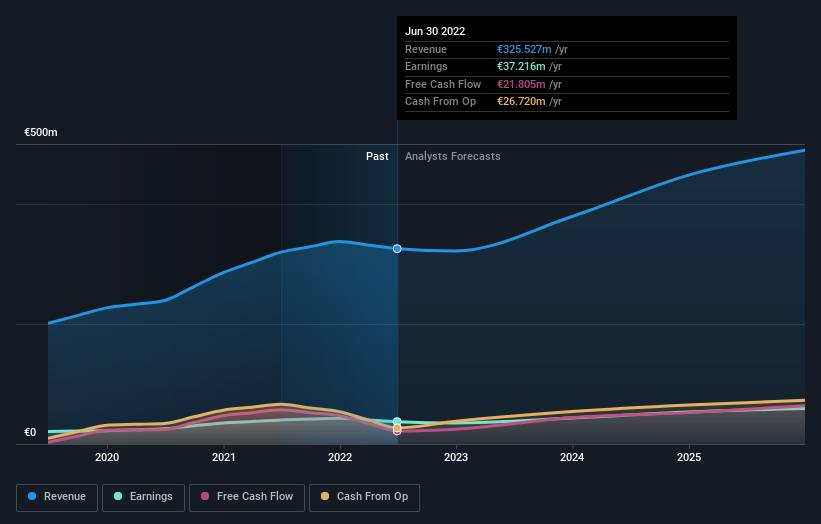Select the 2022 x-axis label
The image size is (821, 524).
click(x=340, y=457)
